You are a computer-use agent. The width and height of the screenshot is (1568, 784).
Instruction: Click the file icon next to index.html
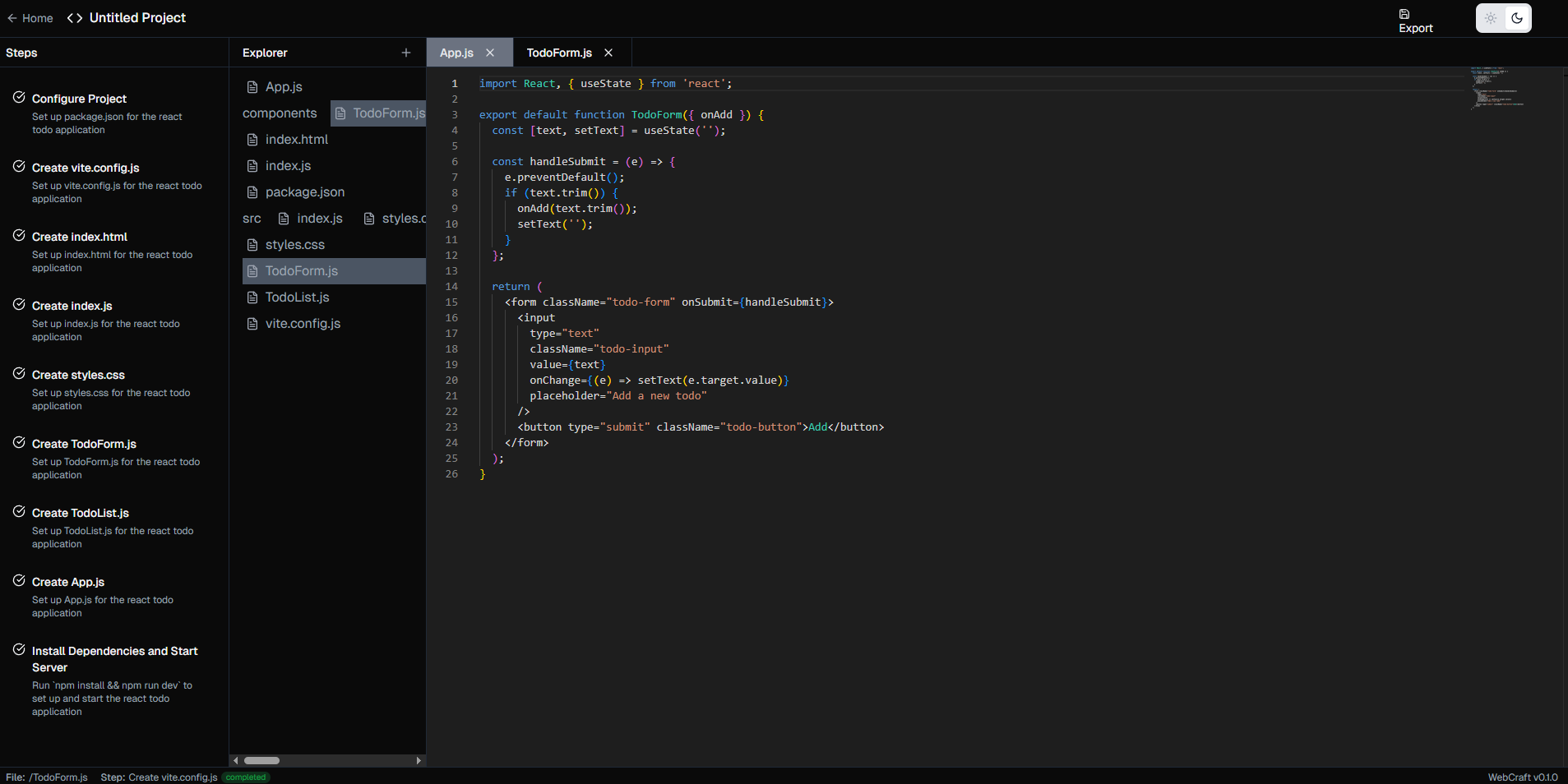point(253,140)
